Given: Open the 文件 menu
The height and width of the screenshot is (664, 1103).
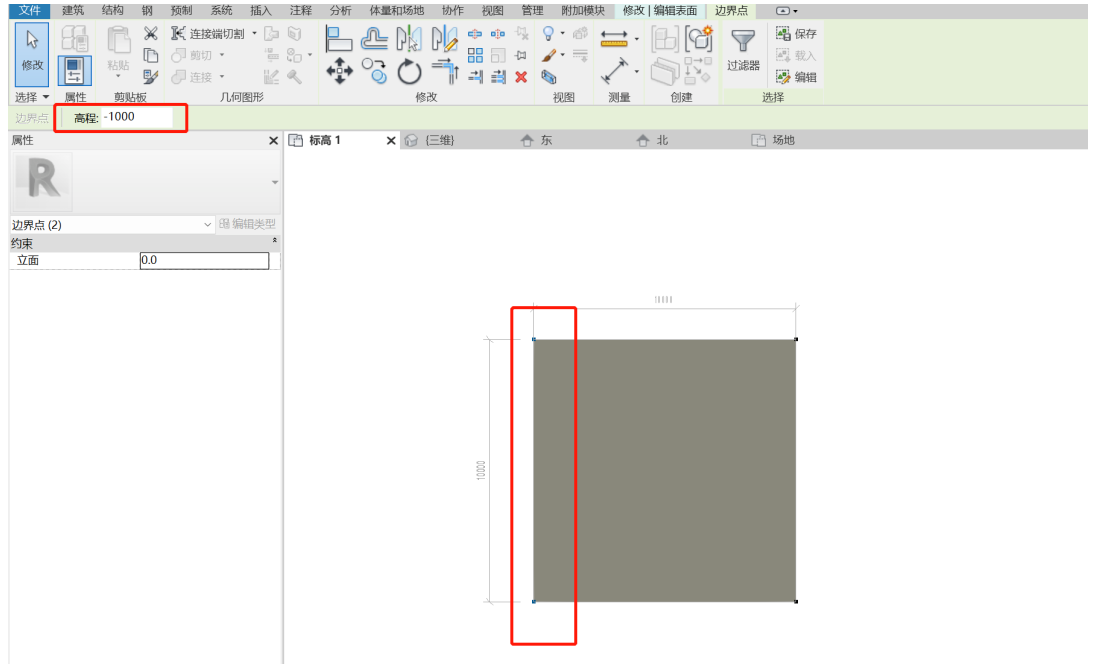Looking at the screenshot, I should 30,10.
